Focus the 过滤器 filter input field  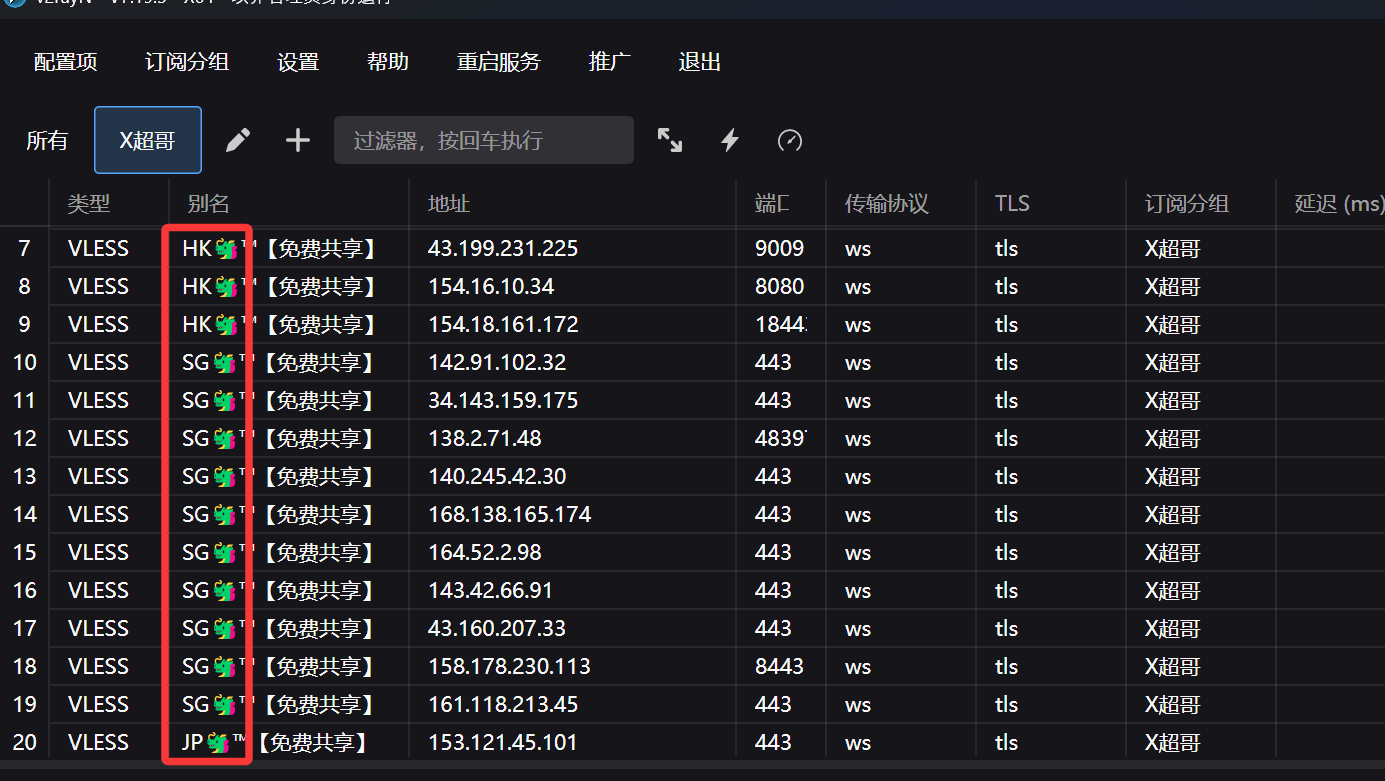coord(484,140)
